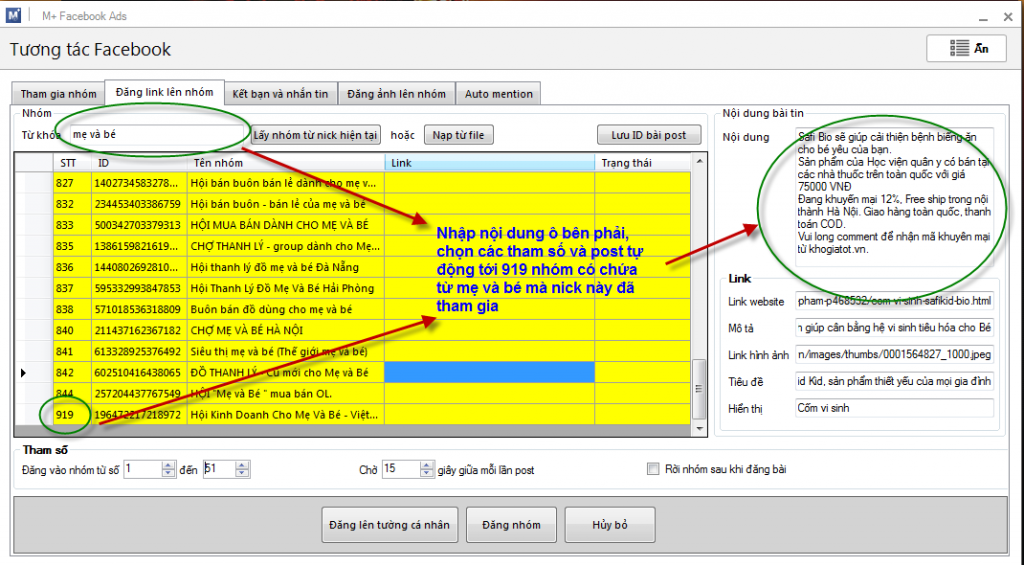Click the Hiển thị field
This screenshot has width=1024, height=565.
(x=894, y=408)
